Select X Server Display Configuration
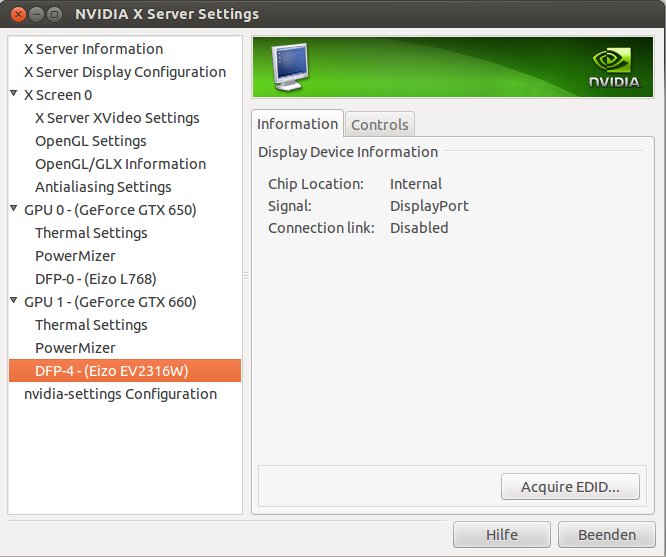 (125, 72)
